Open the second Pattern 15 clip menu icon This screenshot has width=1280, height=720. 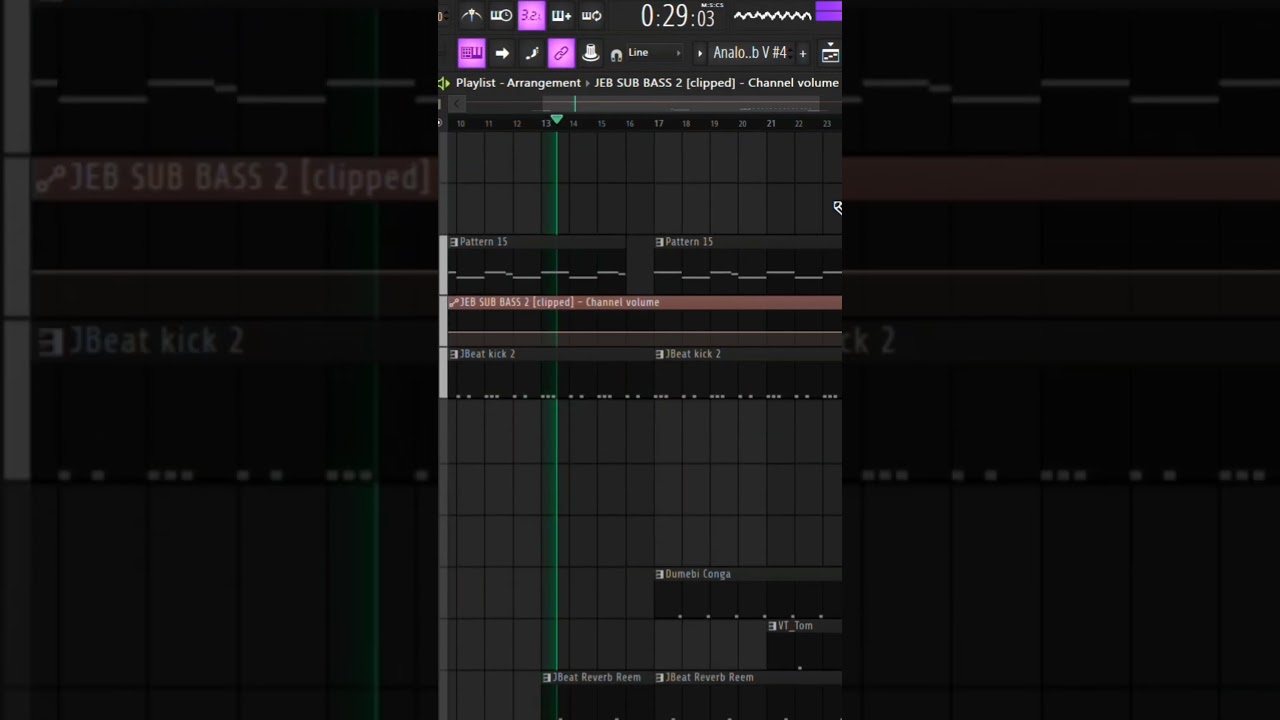[x=660, y=242]
